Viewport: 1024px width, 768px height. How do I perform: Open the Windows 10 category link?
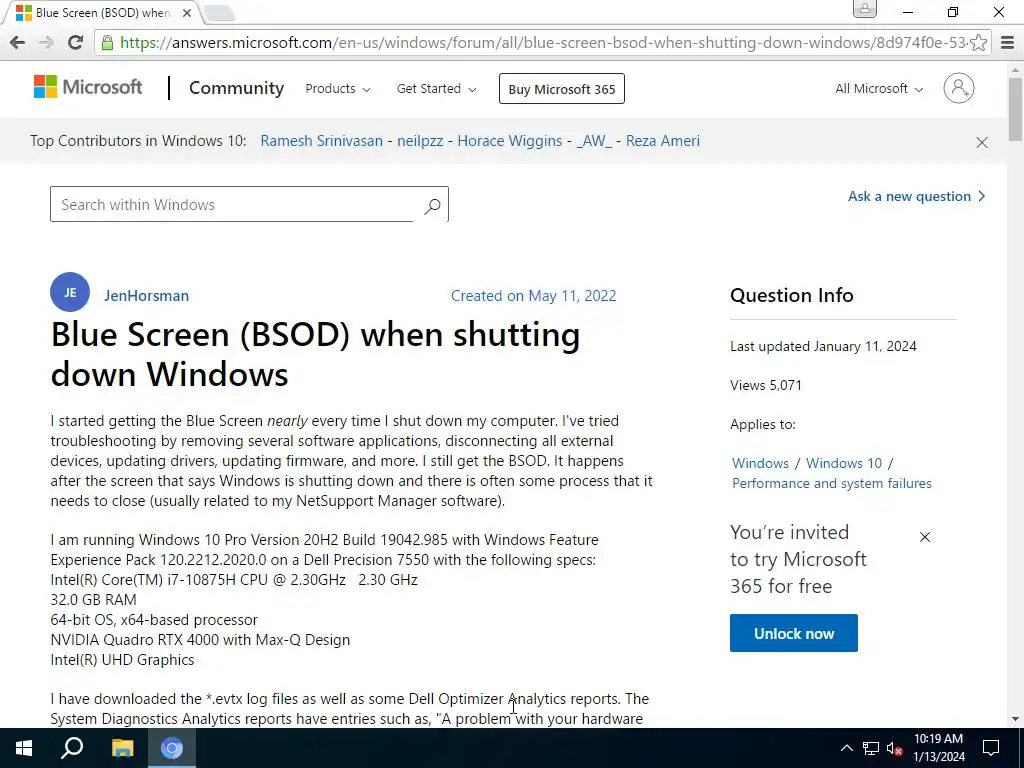844,463
